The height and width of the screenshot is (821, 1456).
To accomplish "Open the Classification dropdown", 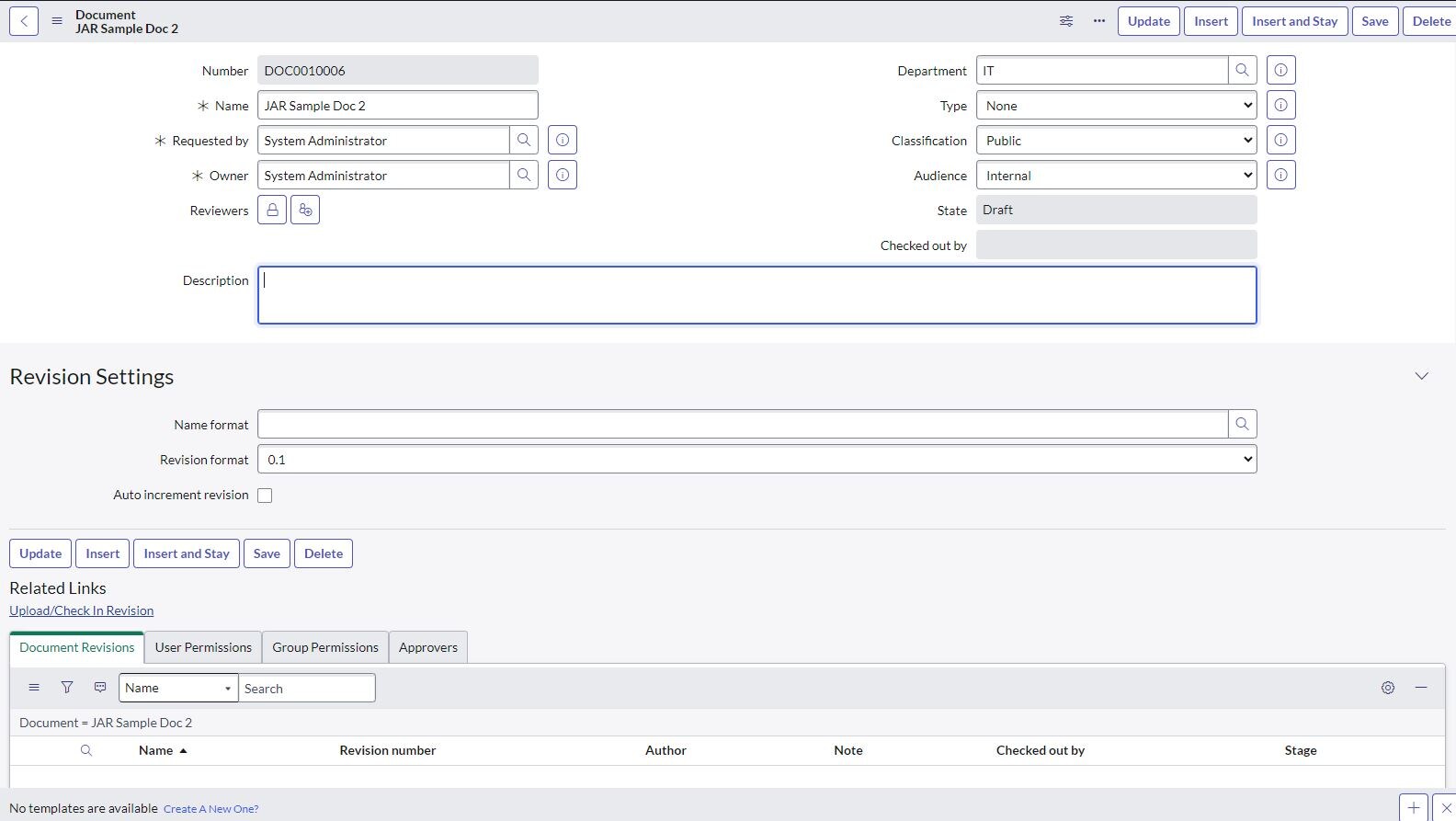I will tap(1116, 141).
